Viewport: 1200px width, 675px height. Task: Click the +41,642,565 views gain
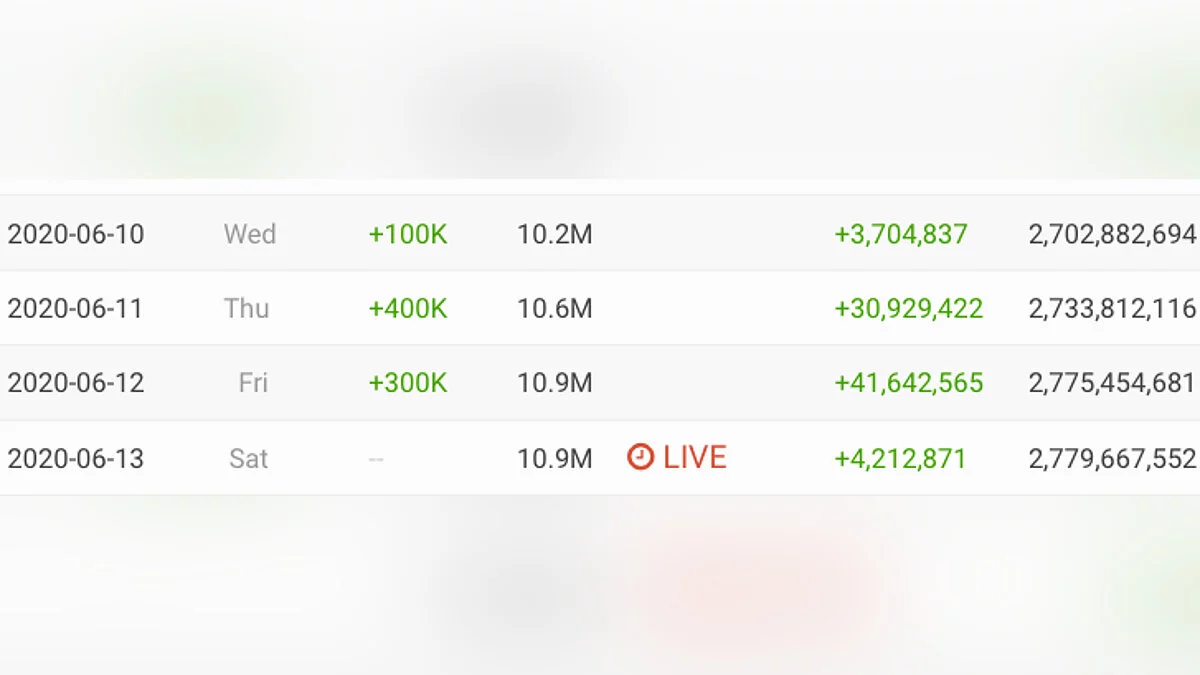(x=909, y=383)
